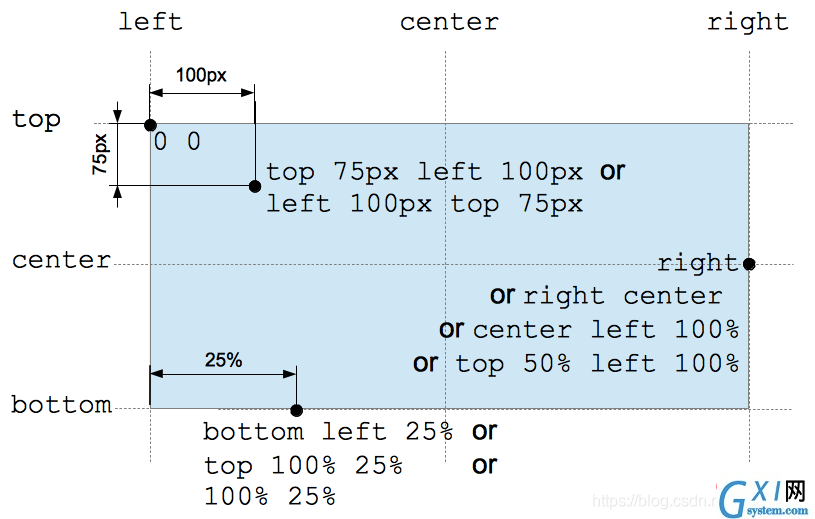
Task: Click the 'right' column header label
Action: pos(748,23)
